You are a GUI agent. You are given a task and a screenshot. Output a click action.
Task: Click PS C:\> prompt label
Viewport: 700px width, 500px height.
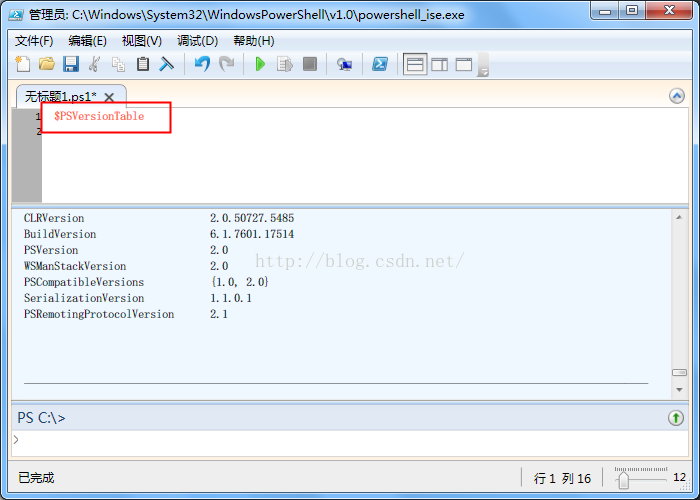pos(41,418)
